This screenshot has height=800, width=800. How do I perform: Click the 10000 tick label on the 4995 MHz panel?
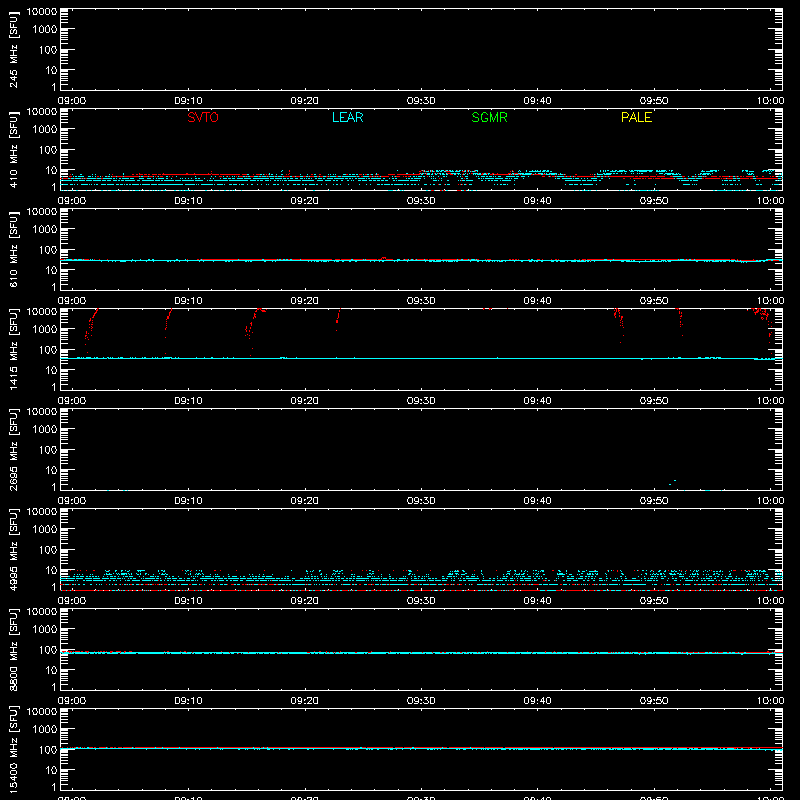(42, 512)
